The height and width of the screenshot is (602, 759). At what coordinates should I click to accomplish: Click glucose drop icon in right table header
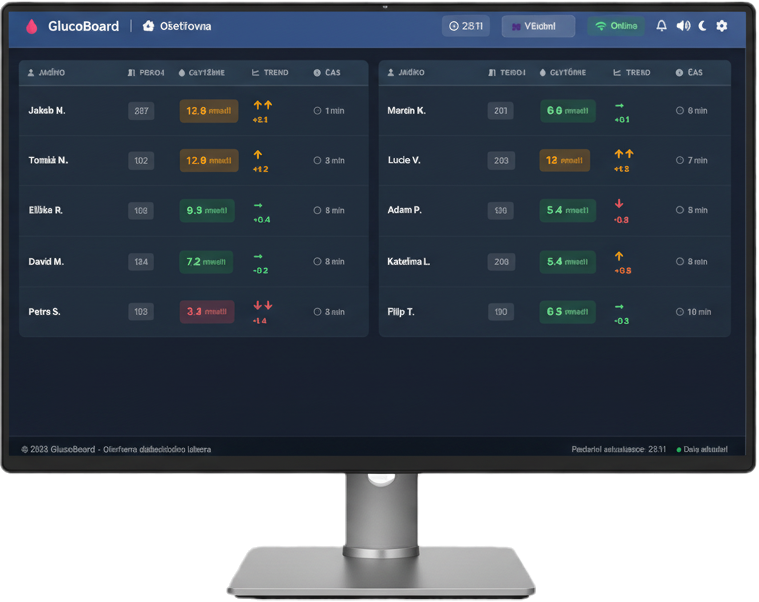(543, 73)
